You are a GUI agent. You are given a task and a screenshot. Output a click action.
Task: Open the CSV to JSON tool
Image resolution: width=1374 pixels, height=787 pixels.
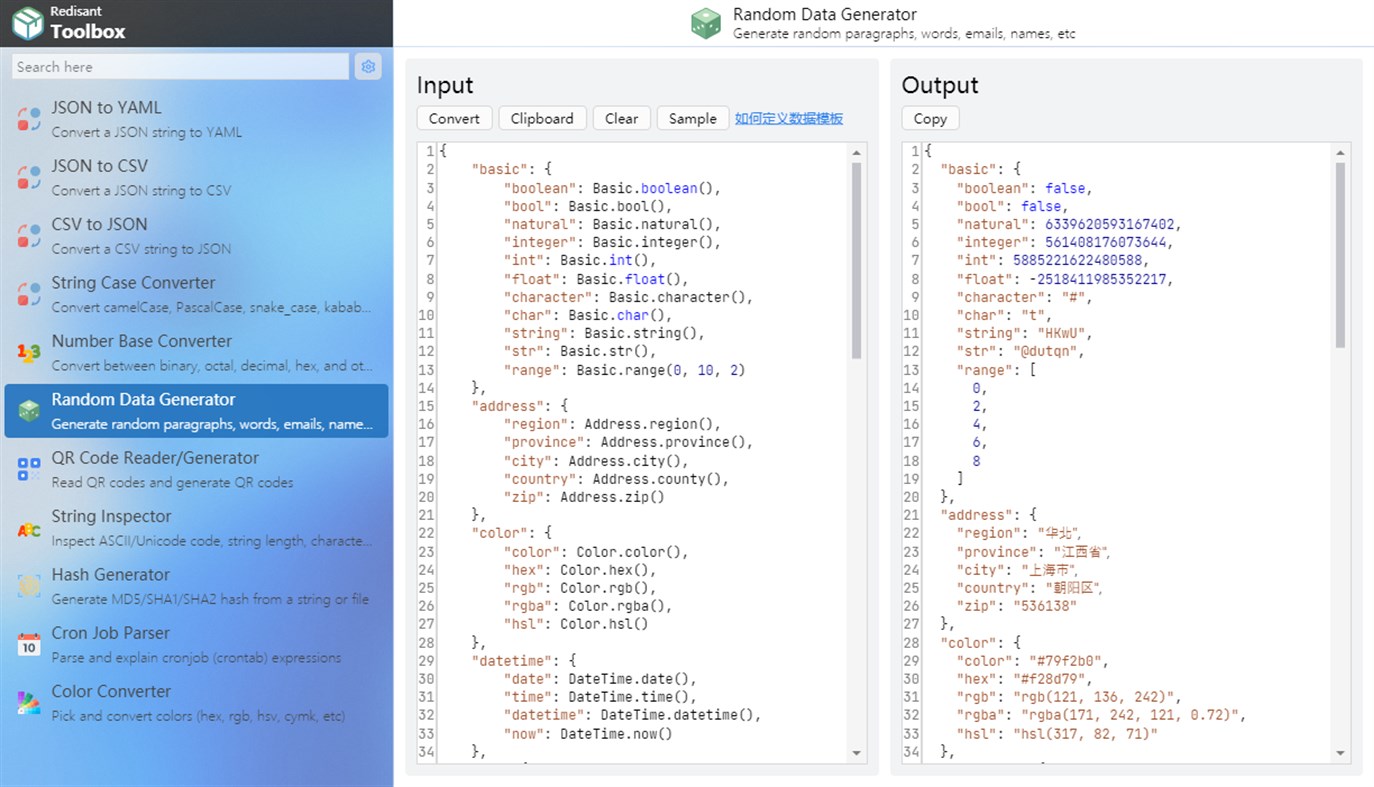click(x=196, y=236)
